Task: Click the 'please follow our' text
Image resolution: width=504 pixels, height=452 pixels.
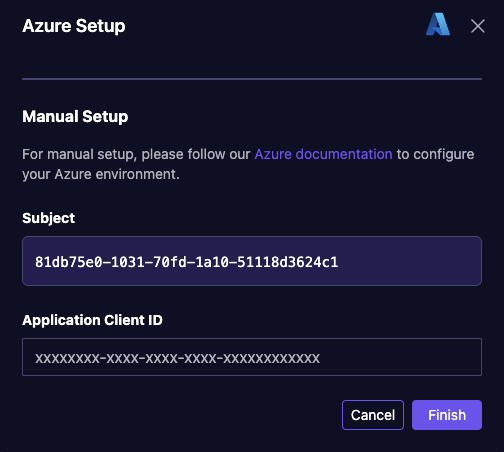Action: [x=196, y=154]
